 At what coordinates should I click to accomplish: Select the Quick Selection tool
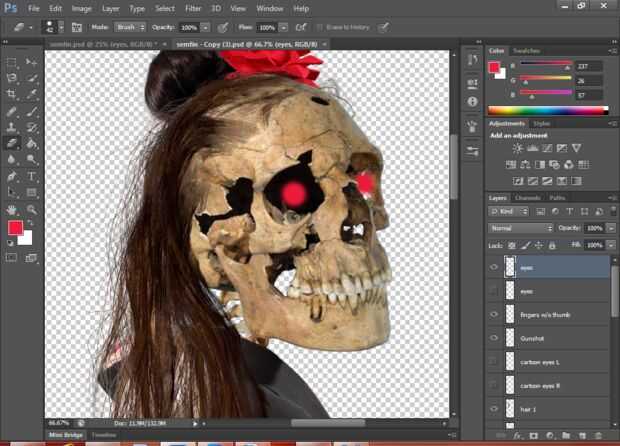[x=31, y=78]
